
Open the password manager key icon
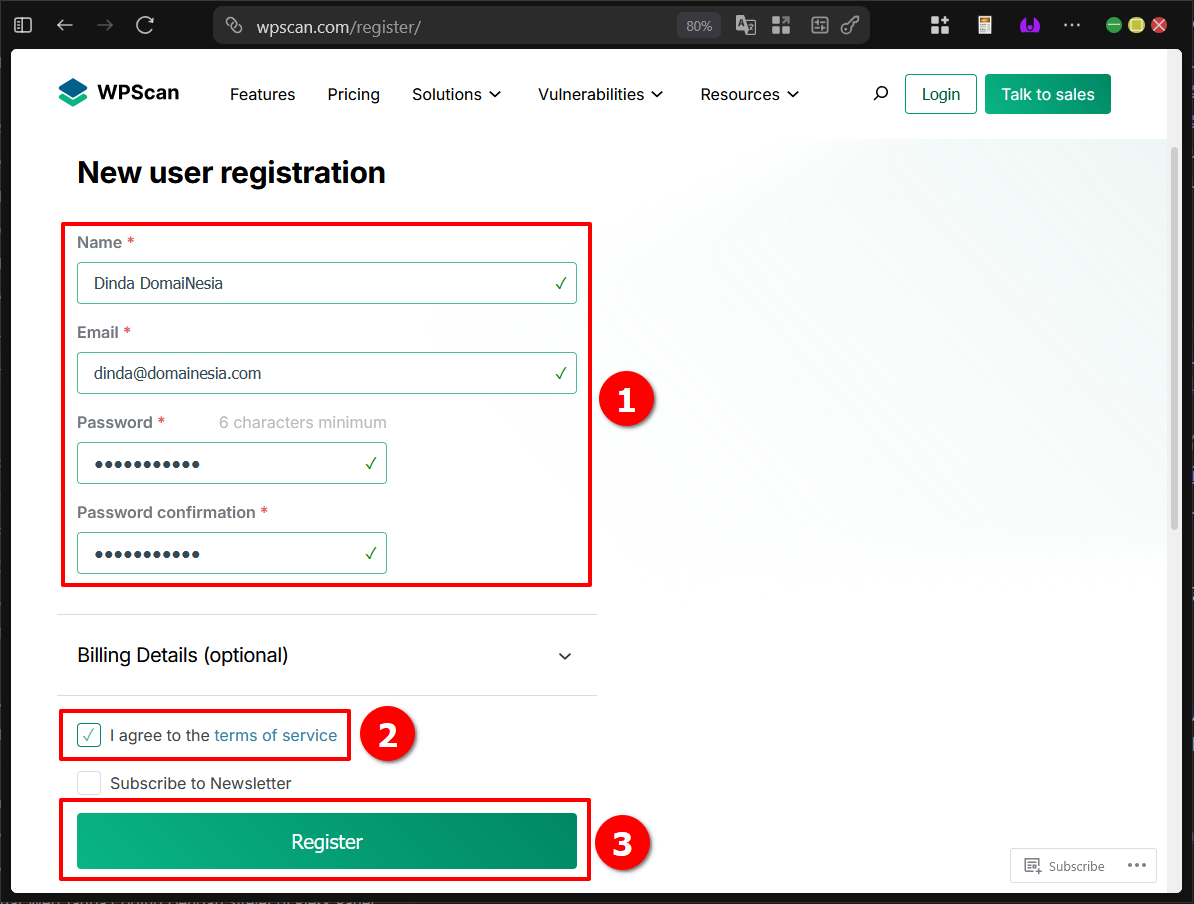851,25
